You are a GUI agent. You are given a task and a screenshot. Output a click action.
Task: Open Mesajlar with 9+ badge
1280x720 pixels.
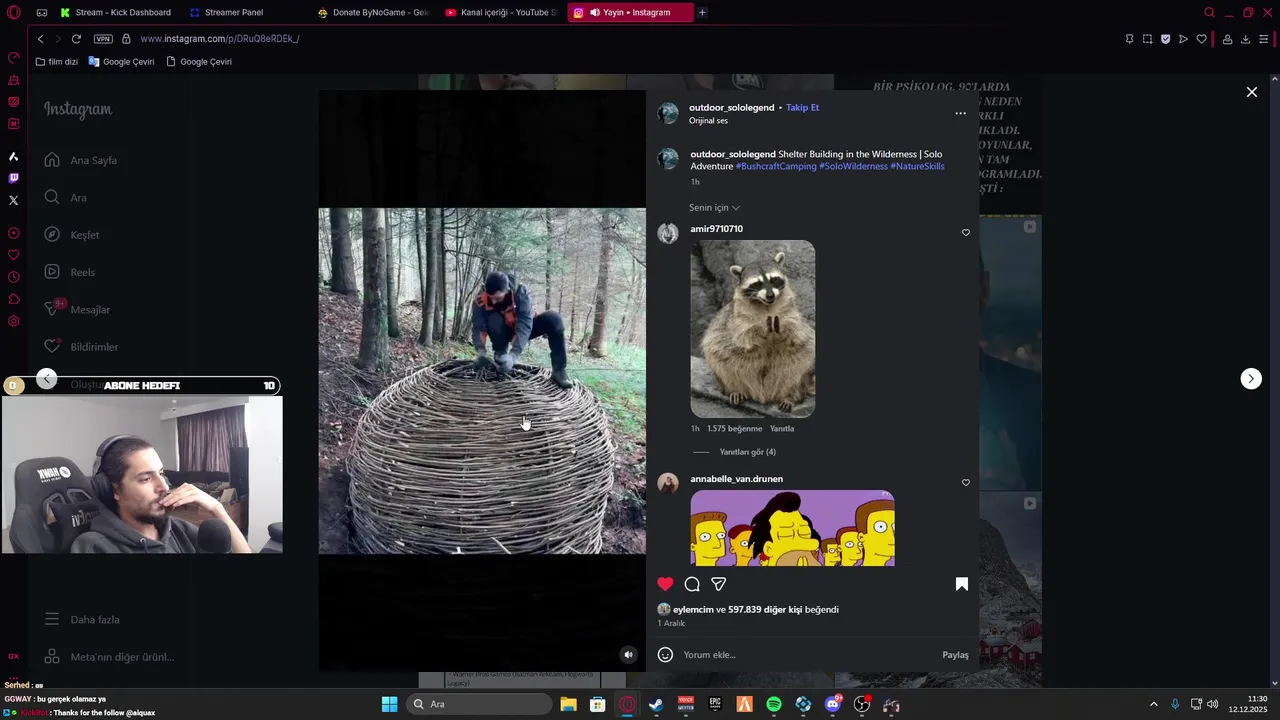click(77, 309)
